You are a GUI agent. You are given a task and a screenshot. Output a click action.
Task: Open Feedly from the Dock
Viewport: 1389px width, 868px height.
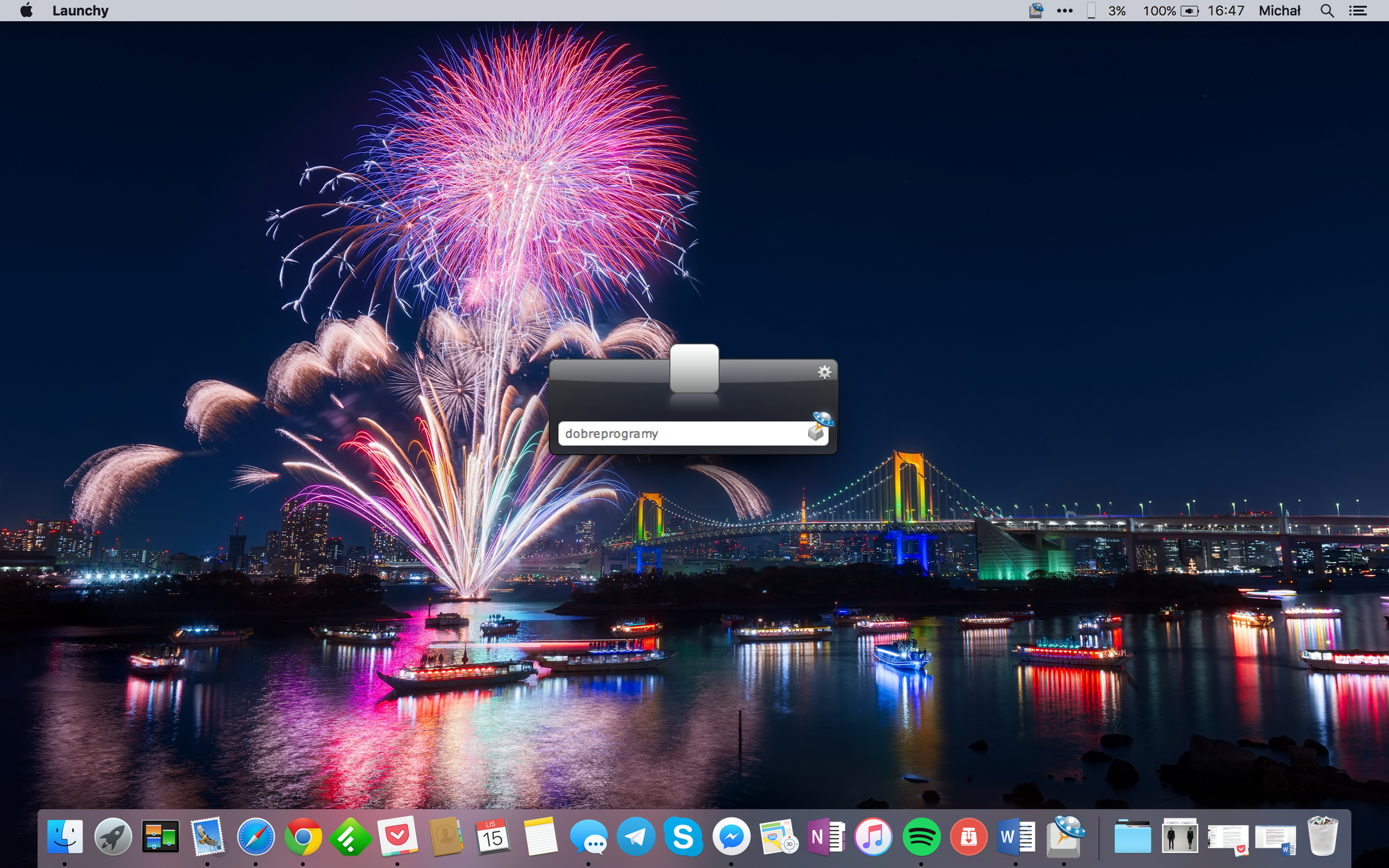[350, 837]
